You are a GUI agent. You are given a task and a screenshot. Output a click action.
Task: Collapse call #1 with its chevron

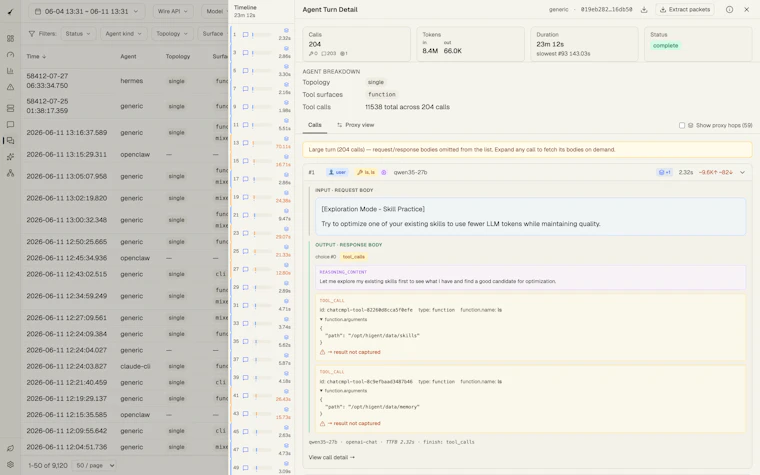[742, 172]
